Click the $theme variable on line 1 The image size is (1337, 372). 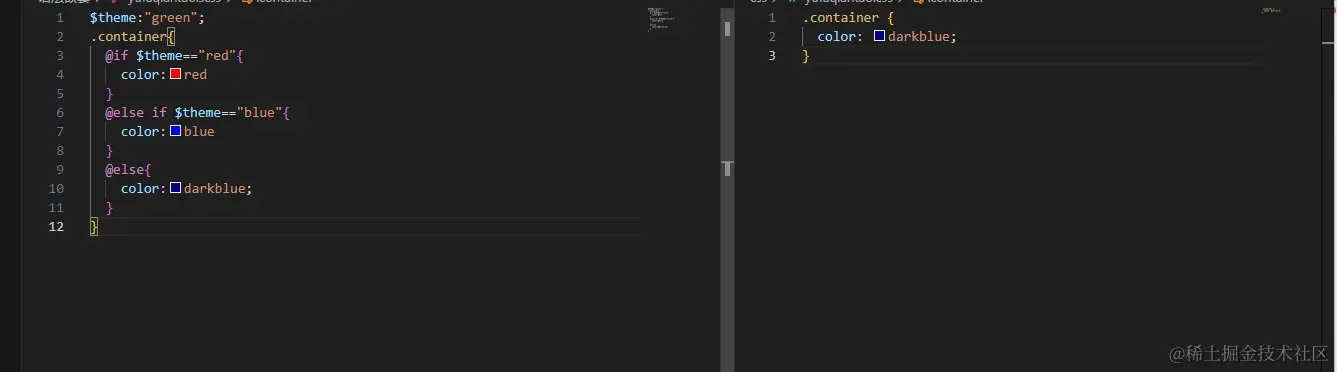112,18
